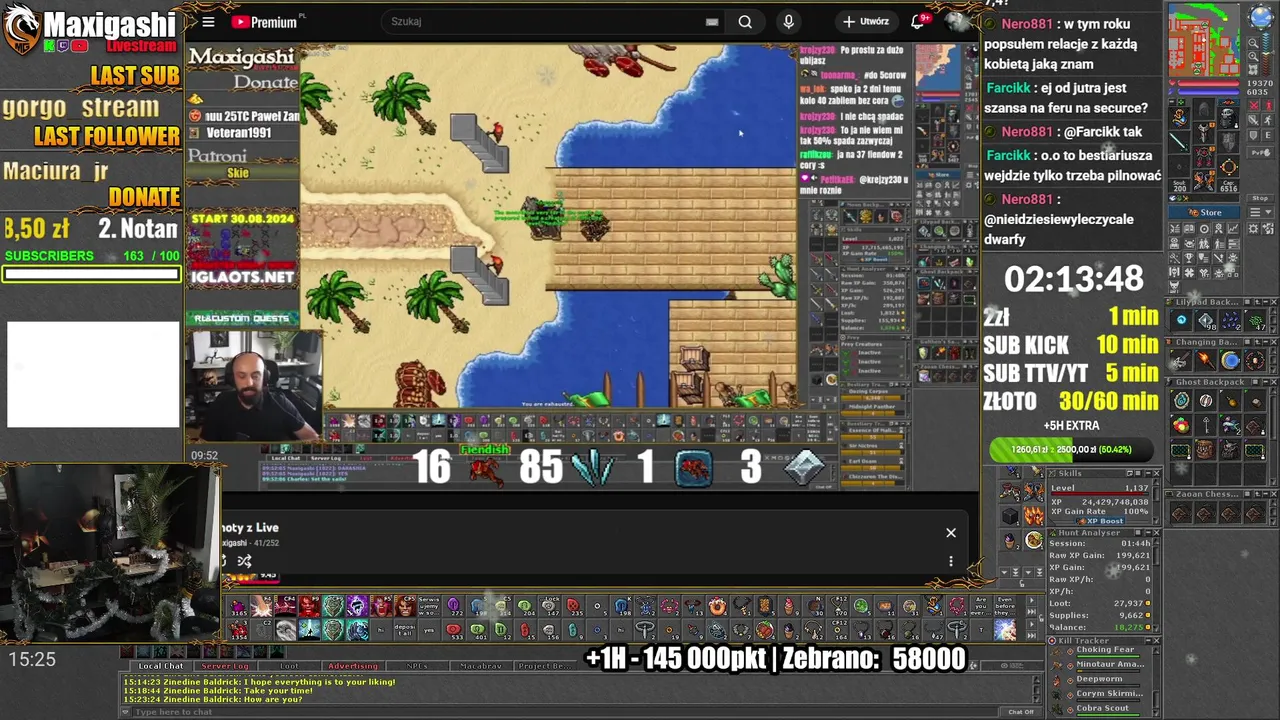Click the helmet equipment slot
The height and width of the screenshot is (720, 1280).
1204,110
